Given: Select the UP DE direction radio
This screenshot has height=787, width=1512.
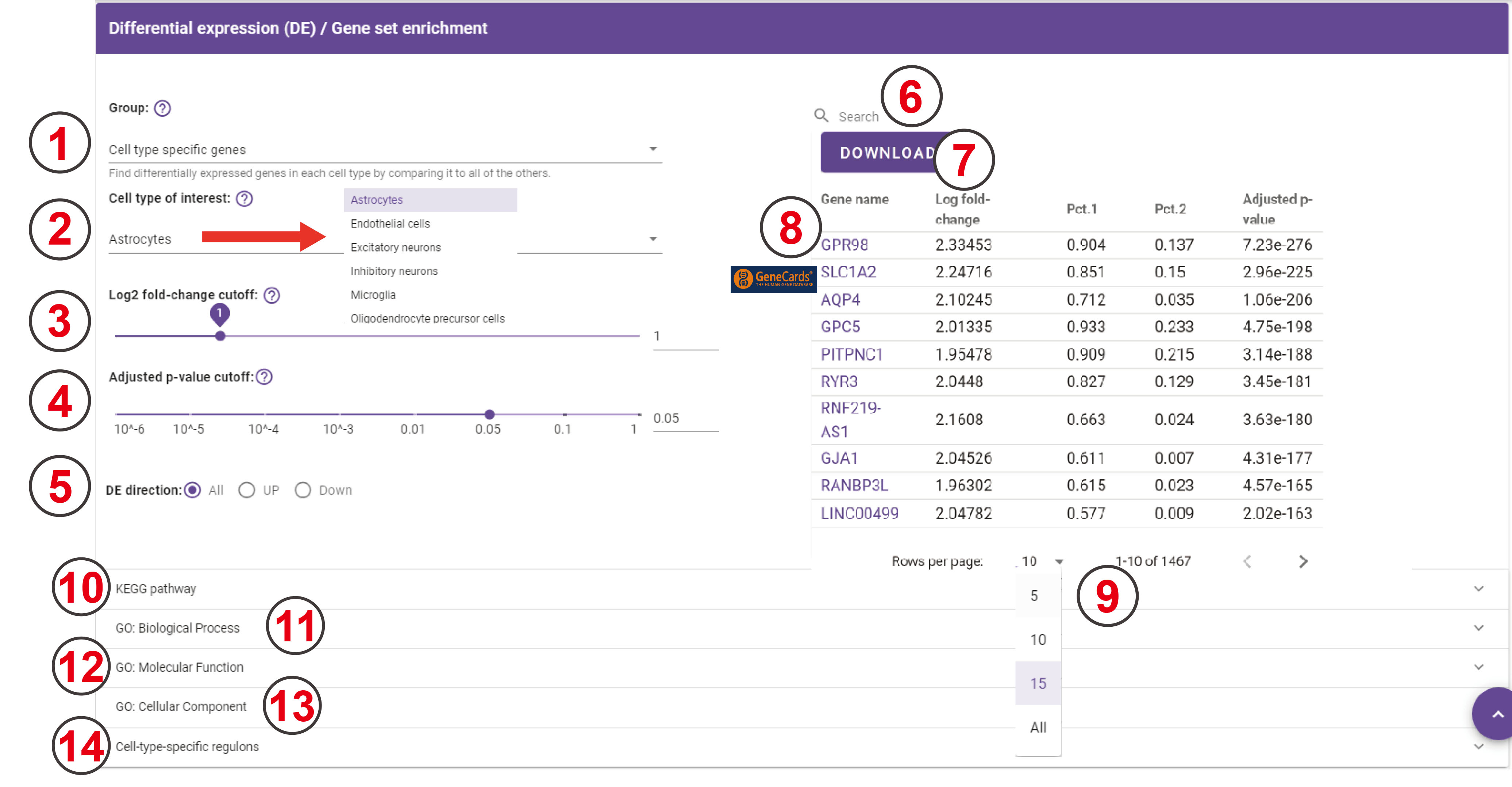Looking at the screenshot, I should [246, 490].
